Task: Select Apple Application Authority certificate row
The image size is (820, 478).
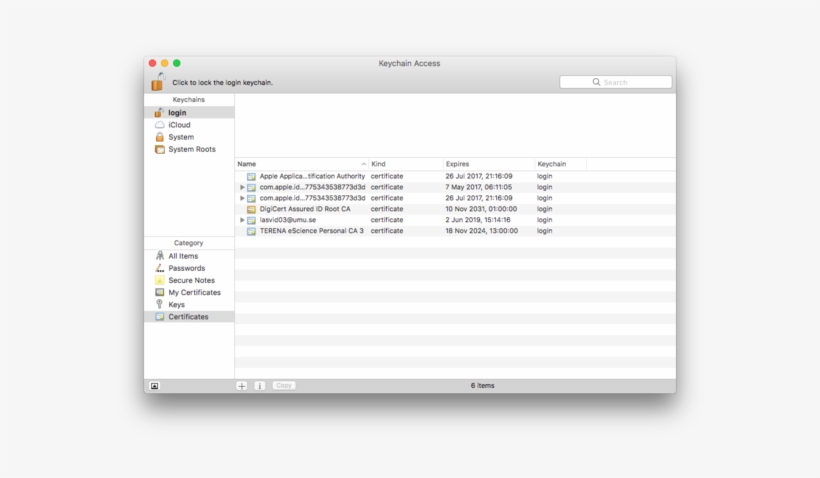Action: 455,176
